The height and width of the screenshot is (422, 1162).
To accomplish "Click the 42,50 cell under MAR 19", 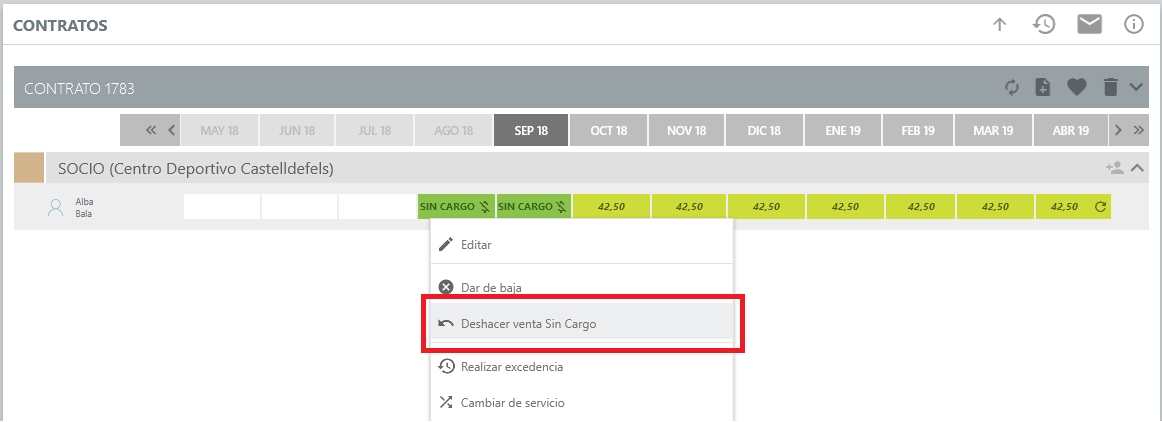I will pyautogui.click(x=995, y=207).
